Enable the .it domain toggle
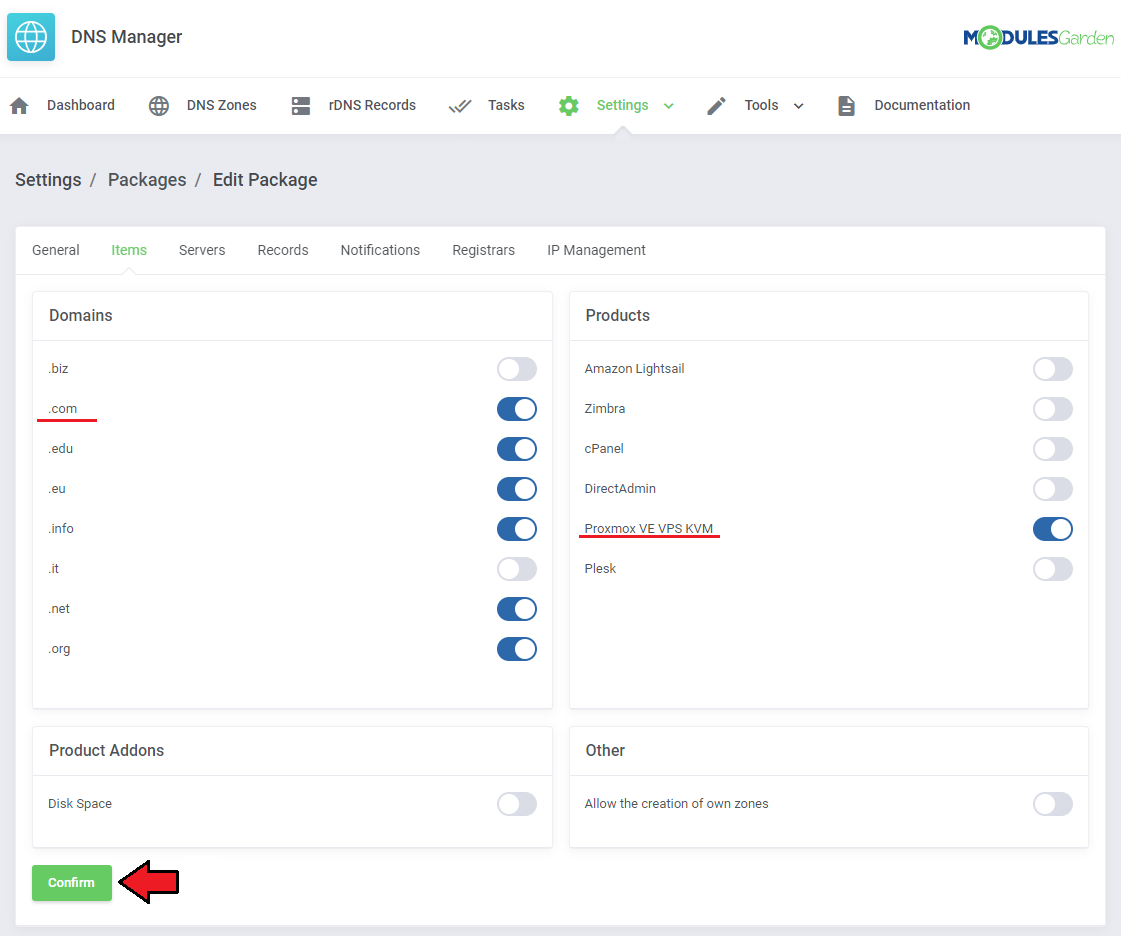This screenshot has width=1121, height=936. [x=517, y=569]
